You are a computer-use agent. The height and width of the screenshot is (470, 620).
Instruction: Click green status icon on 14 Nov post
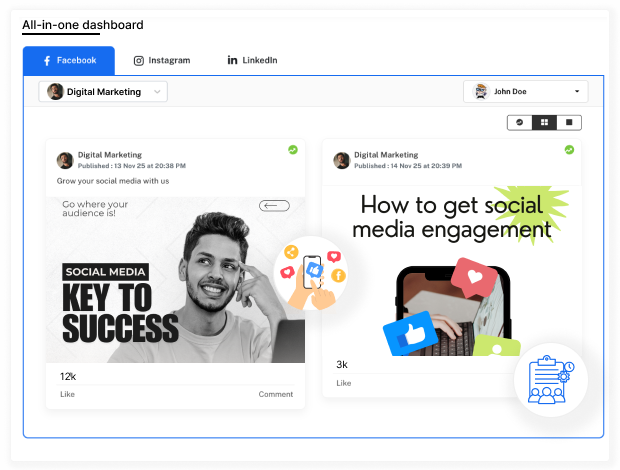tap(569, 150)
